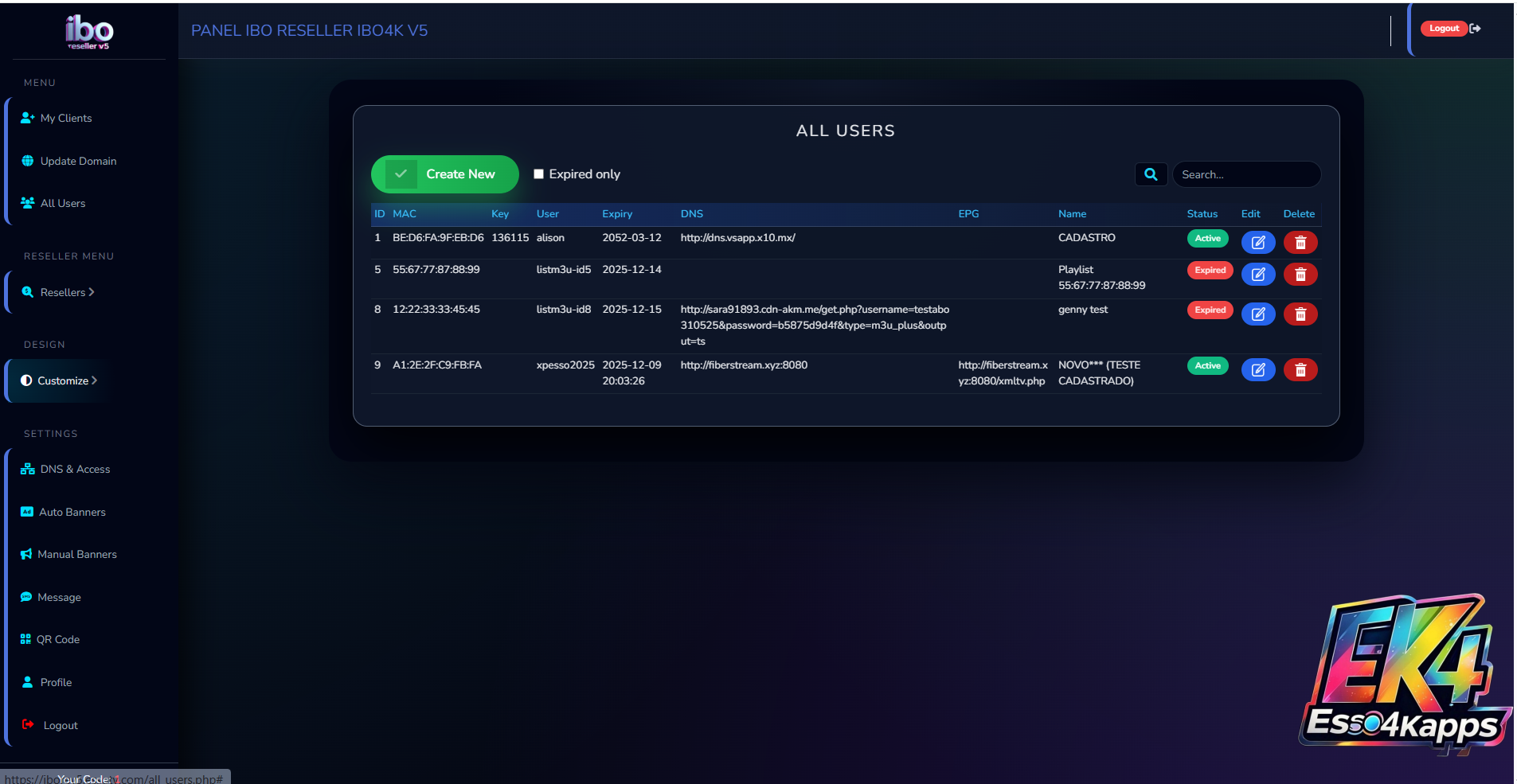Enable the Expired only checkbox
Image resolution: width=1517 pixels, height=784 pixels.
539,174
